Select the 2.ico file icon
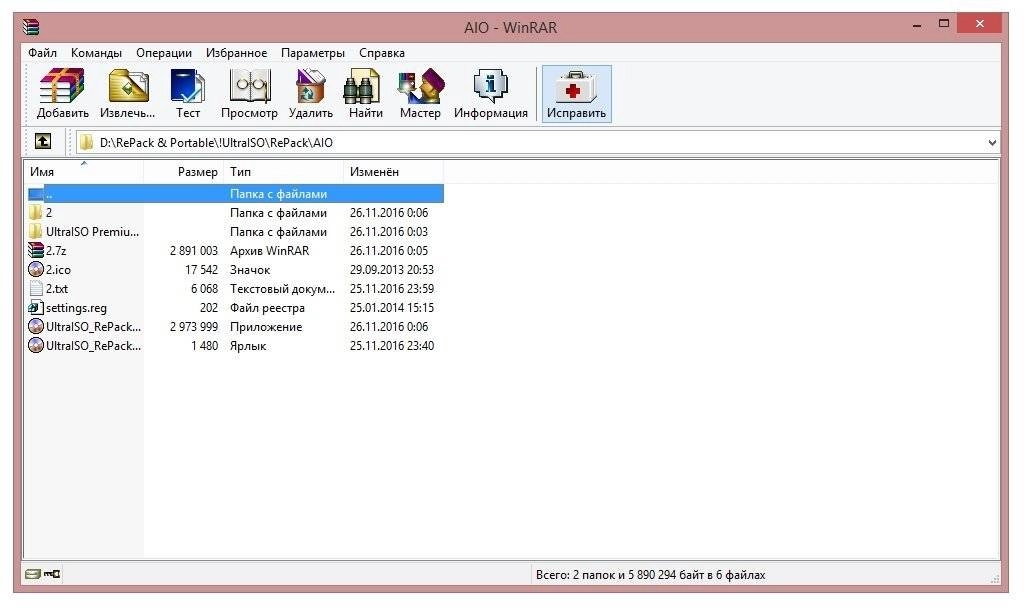This screenshot has width=1026, height=612. (x=35, y=270)
